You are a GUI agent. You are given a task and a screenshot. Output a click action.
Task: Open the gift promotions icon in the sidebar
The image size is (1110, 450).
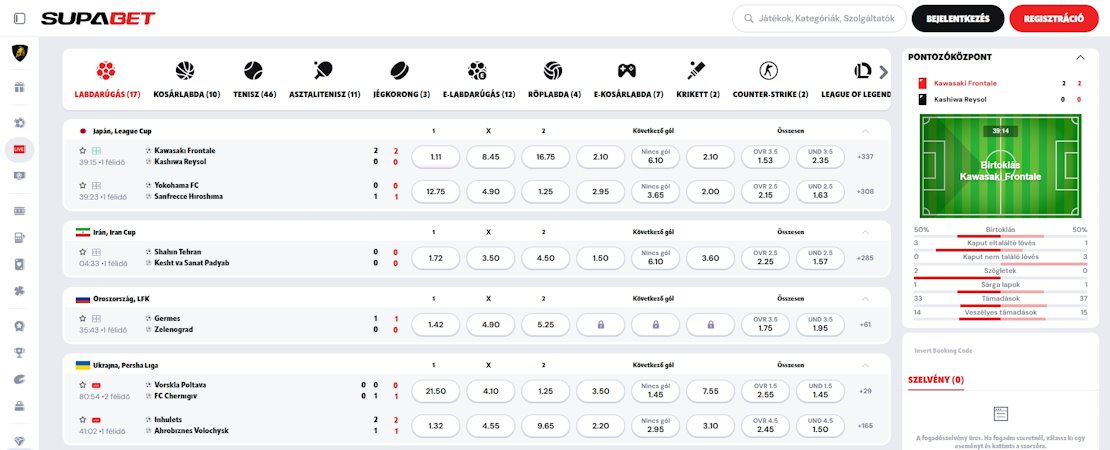click(x=20, y=88)
